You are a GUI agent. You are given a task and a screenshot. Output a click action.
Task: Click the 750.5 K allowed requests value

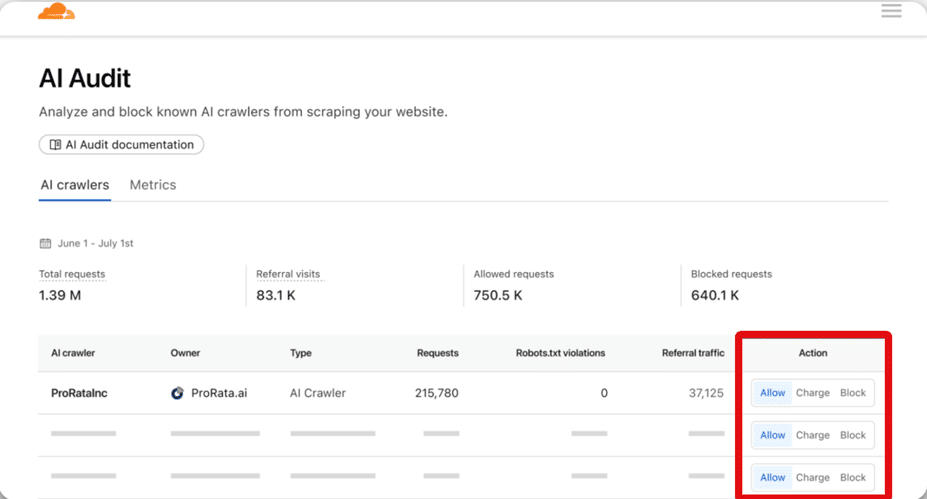pyautogui.click(x=498, y=296)
